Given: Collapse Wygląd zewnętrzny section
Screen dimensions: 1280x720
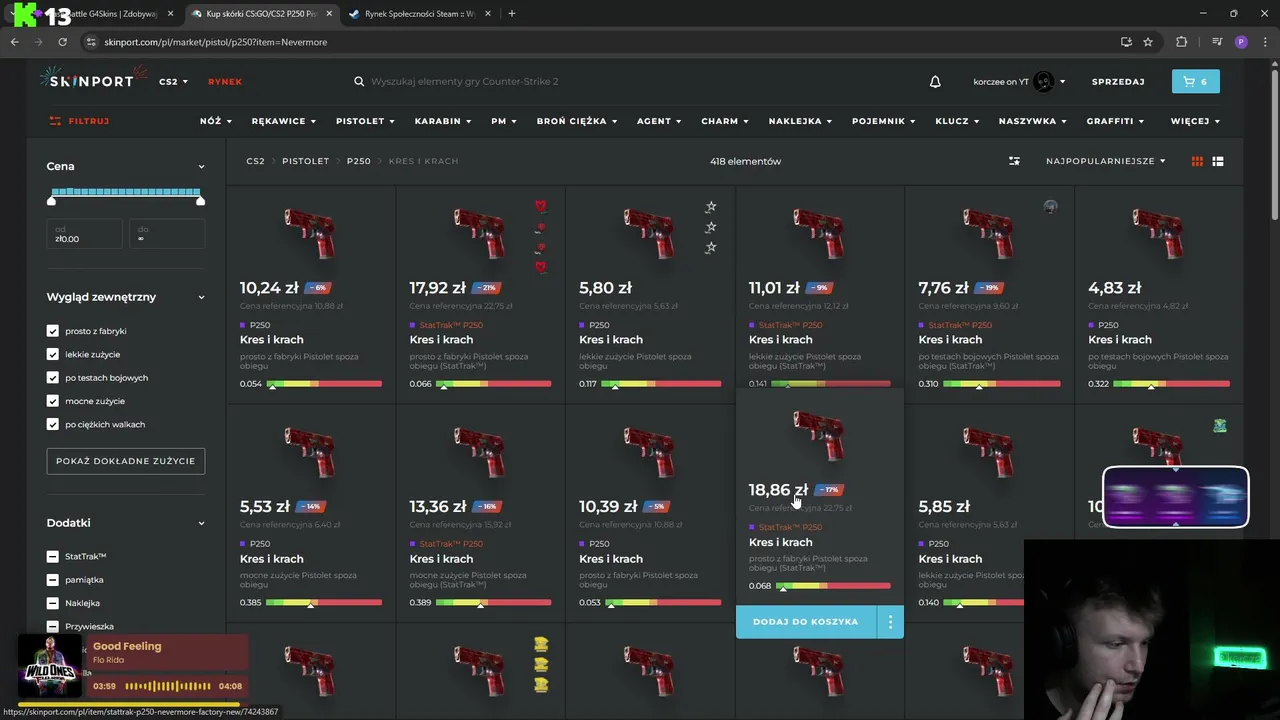Looking at the screenshot, I should (201, 297).
